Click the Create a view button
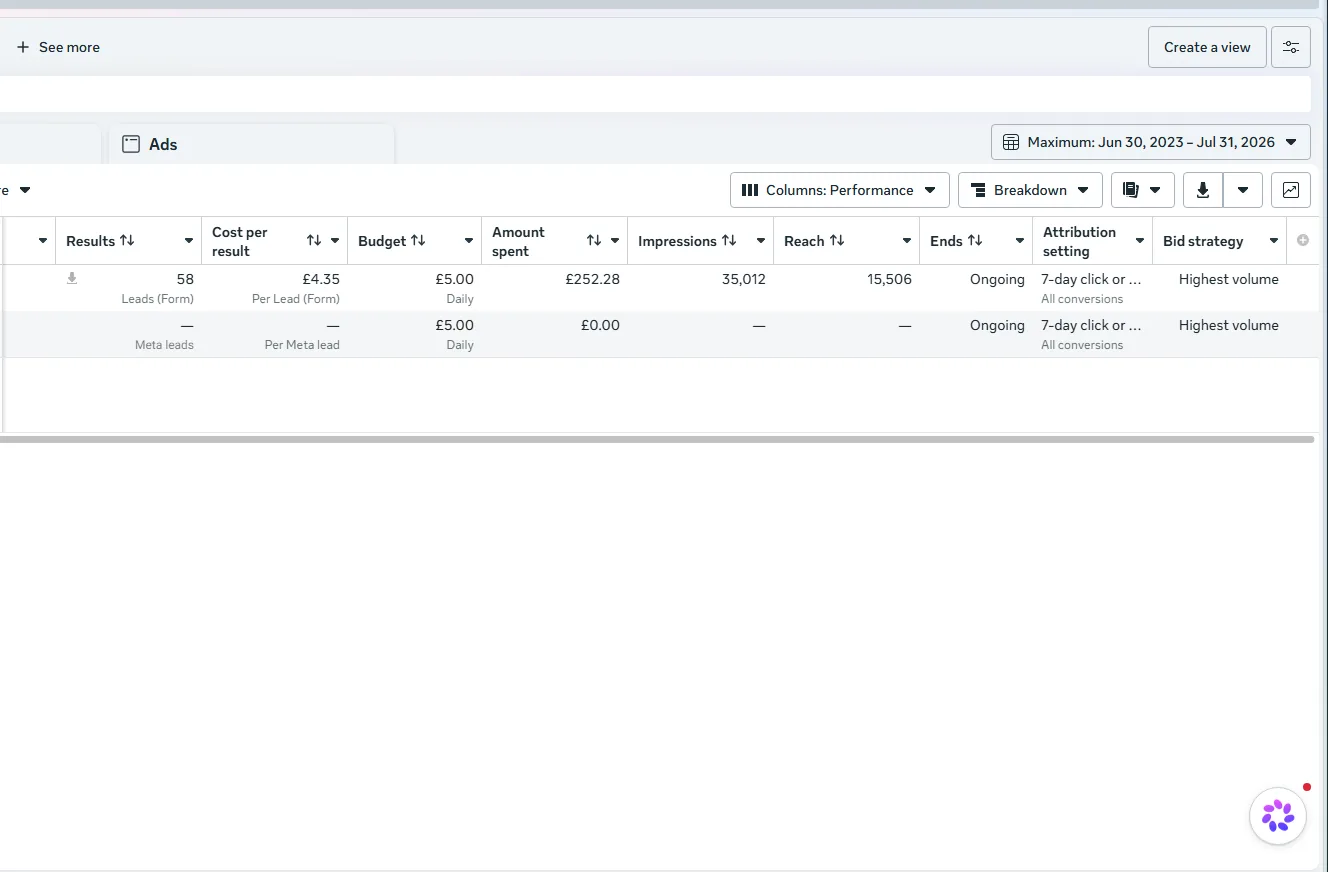This screenshot has width=1328, height=872. pyautogui.click(x=1207, y=47)
